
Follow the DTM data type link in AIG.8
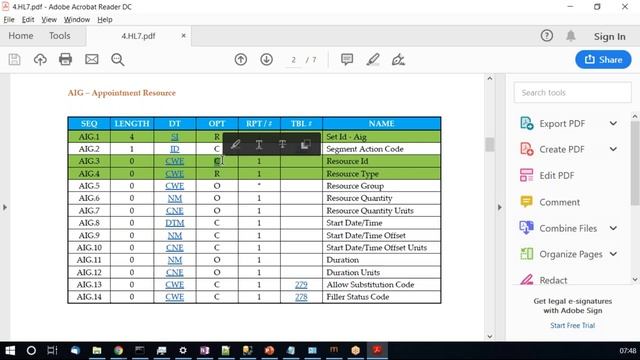coord(174,223)
